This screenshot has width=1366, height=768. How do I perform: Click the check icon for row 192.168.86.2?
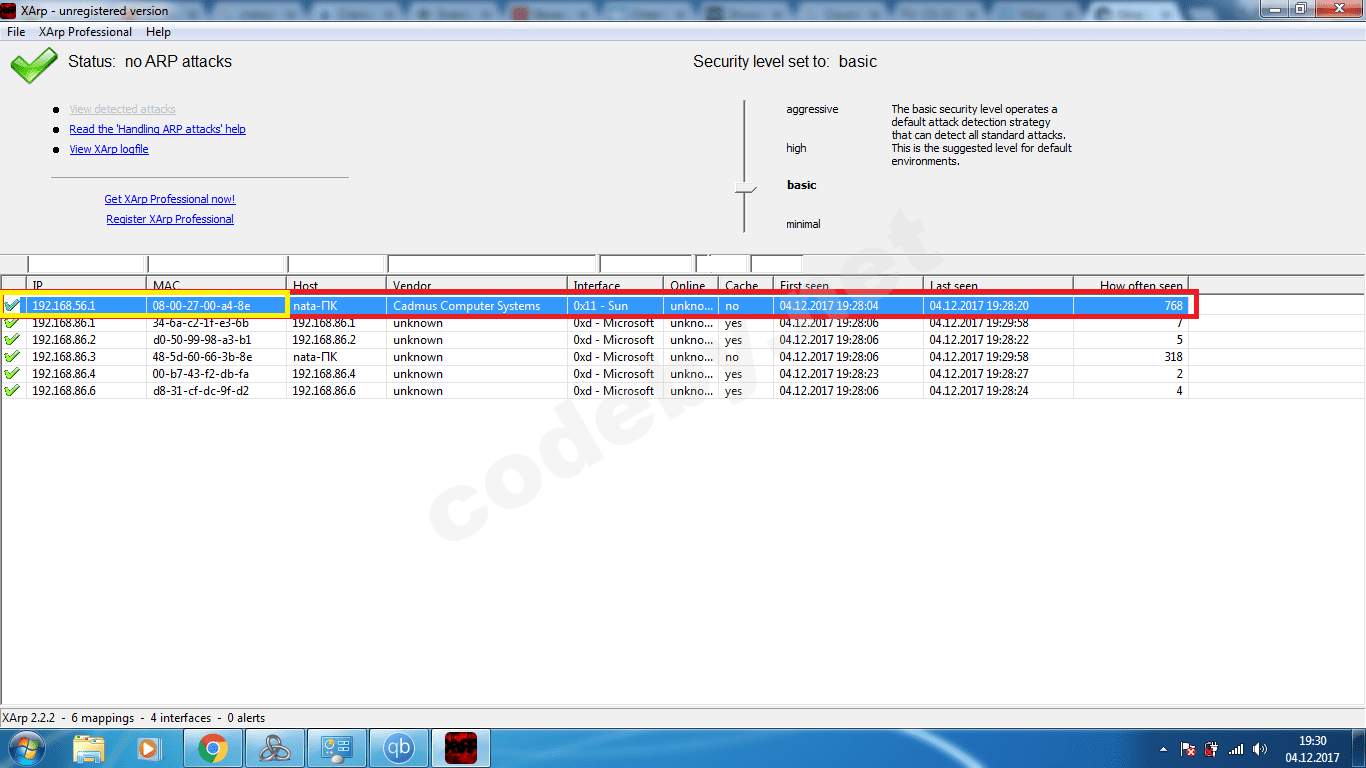pyautogui.click(x=12, y=340)
